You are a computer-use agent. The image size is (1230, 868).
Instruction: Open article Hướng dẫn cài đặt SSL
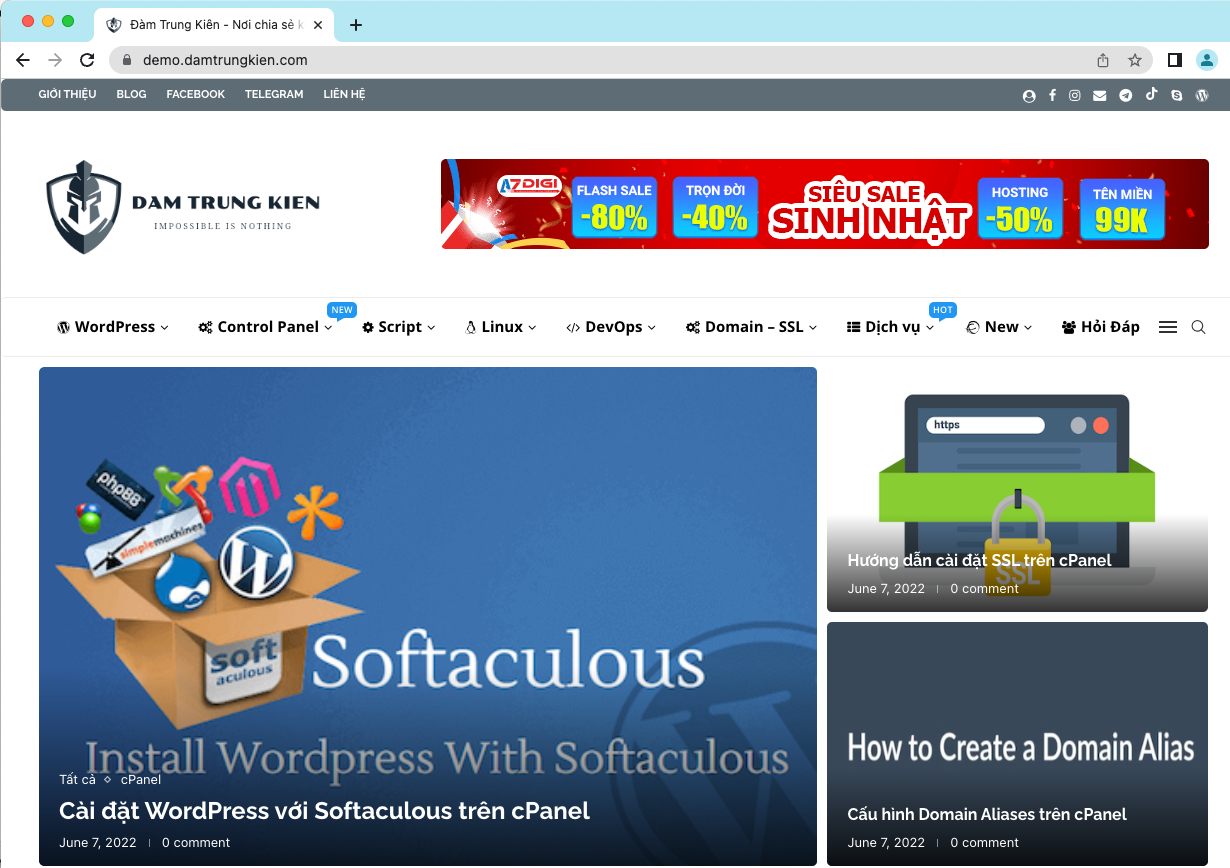(x=979, y=560)
